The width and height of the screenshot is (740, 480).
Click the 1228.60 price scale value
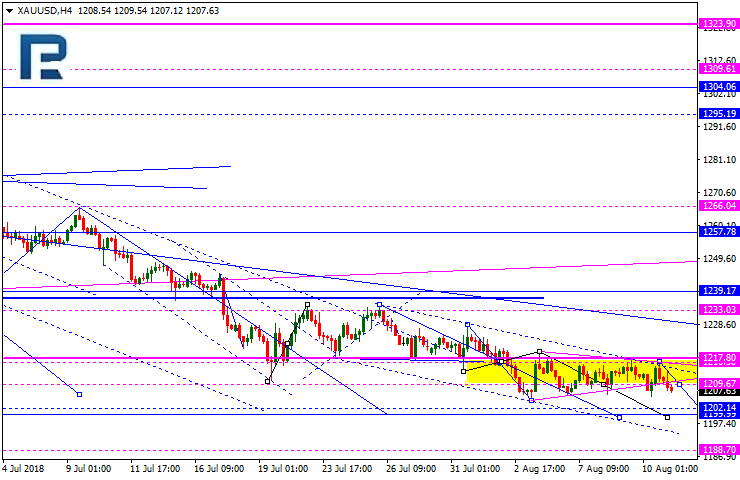[719, 325]
